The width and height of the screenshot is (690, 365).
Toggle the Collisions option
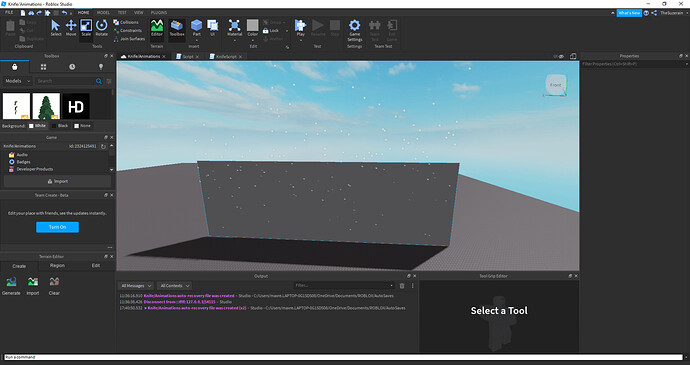tap(126, 22)
